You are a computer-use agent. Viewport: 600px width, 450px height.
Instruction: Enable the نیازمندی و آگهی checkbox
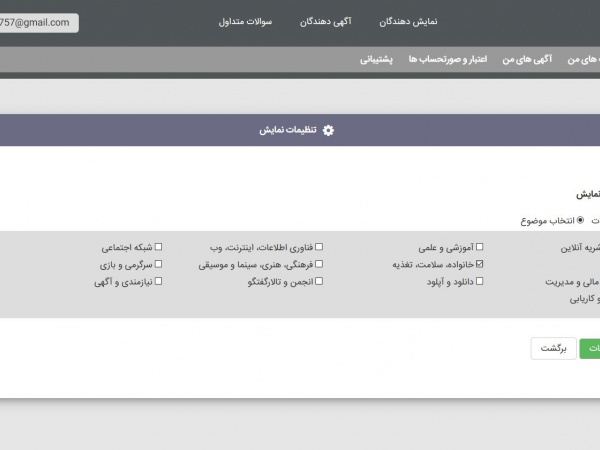coord(158,281)
